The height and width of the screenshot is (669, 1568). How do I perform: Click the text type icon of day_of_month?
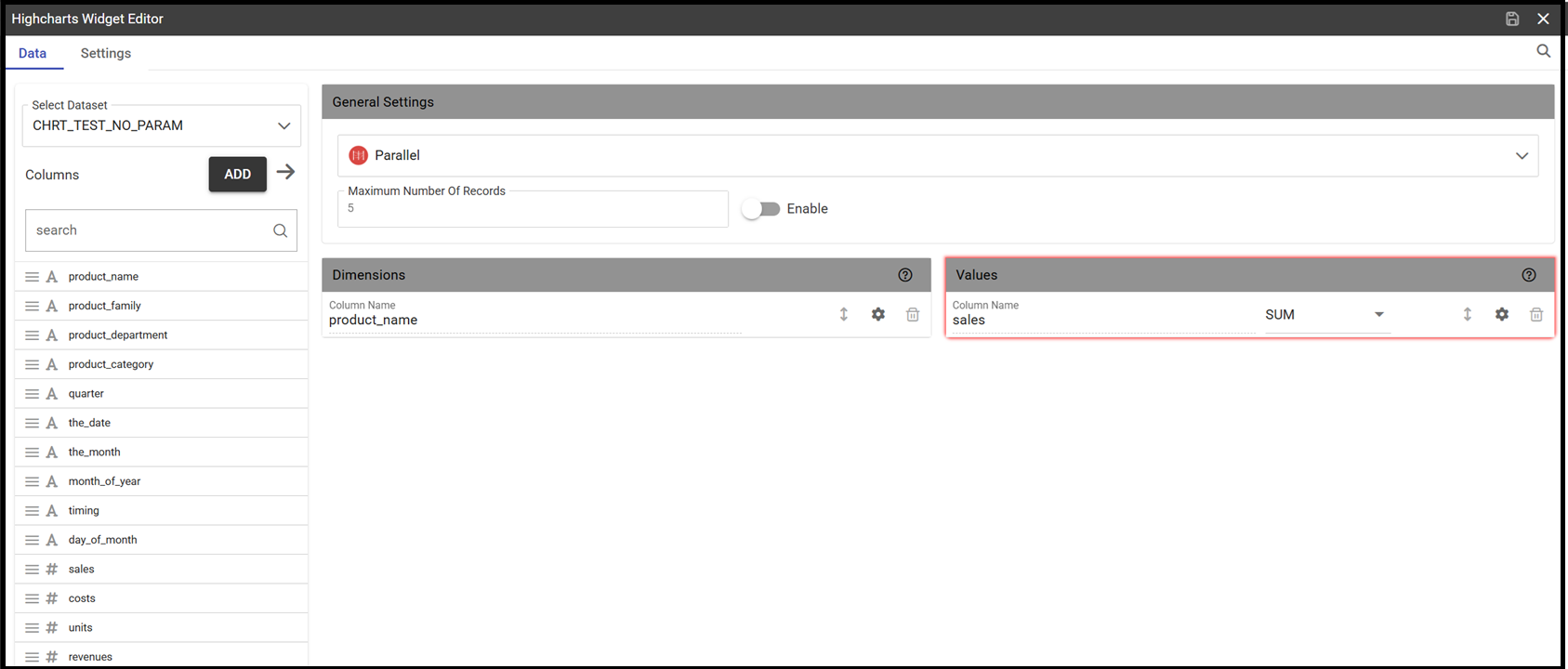52,540
